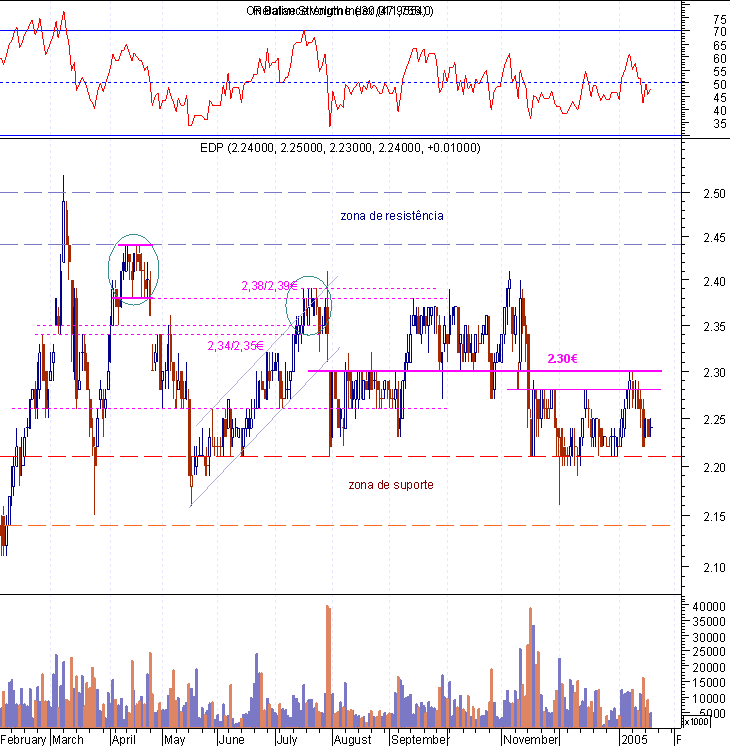Click the 25000 volume axis value
Image resolution: width=730 pixels, height=746 pixels.
click(709, 652)
